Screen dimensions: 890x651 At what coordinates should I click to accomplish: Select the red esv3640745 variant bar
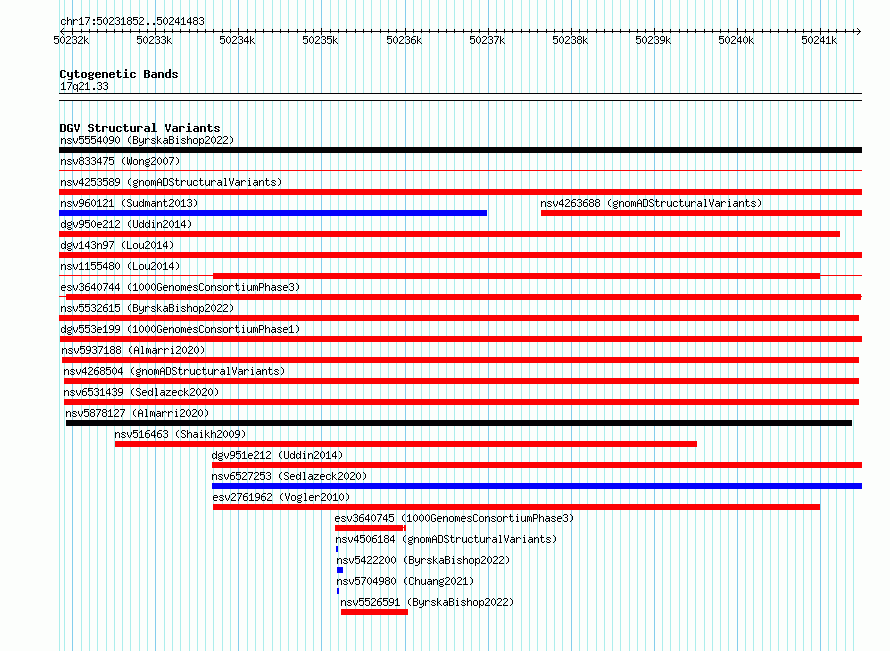click(370, 528)
